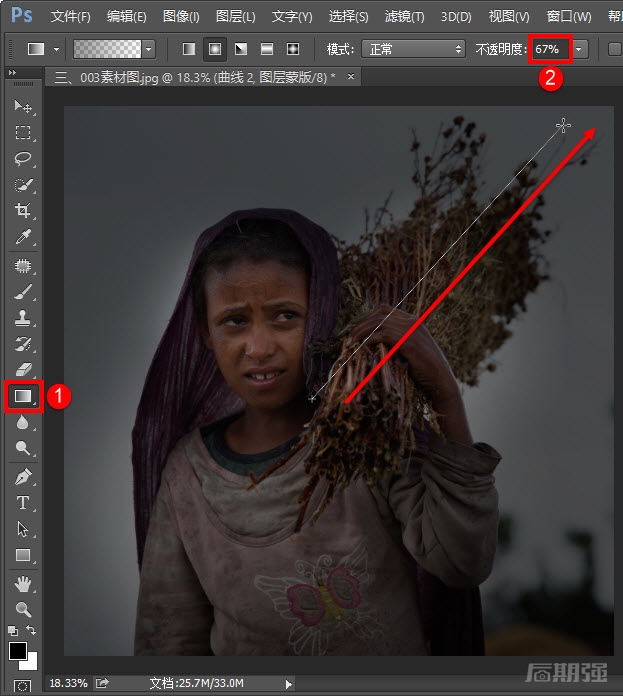The height and width of the screenshot is (696, 623).
Task: Select the Blur tool
Action: pyautogui.click(x=23, y=422)
